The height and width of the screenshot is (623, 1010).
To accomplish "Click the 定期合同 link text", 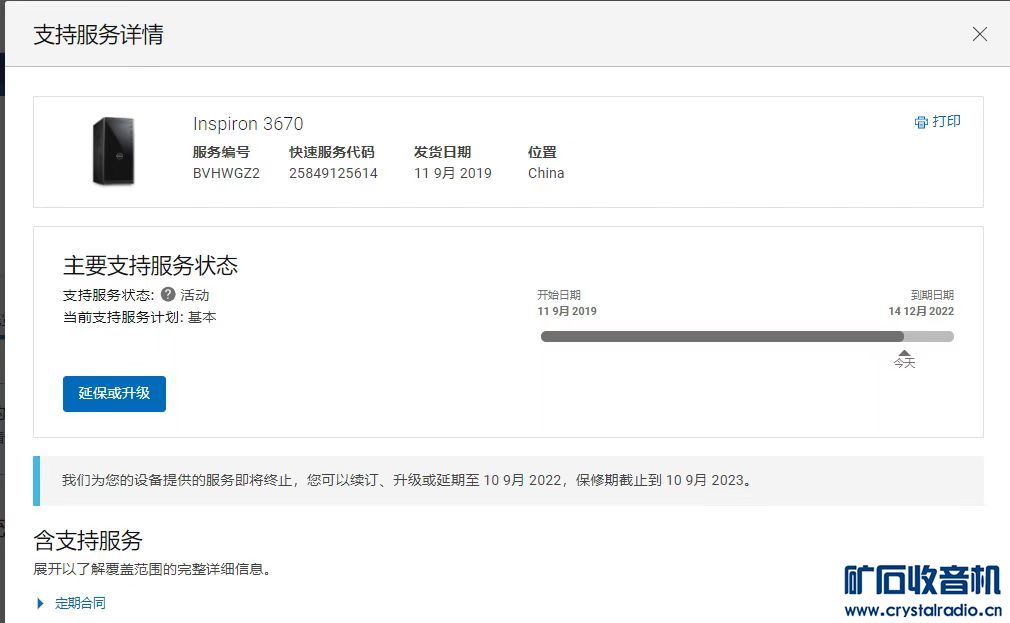I will coord(80,603).
